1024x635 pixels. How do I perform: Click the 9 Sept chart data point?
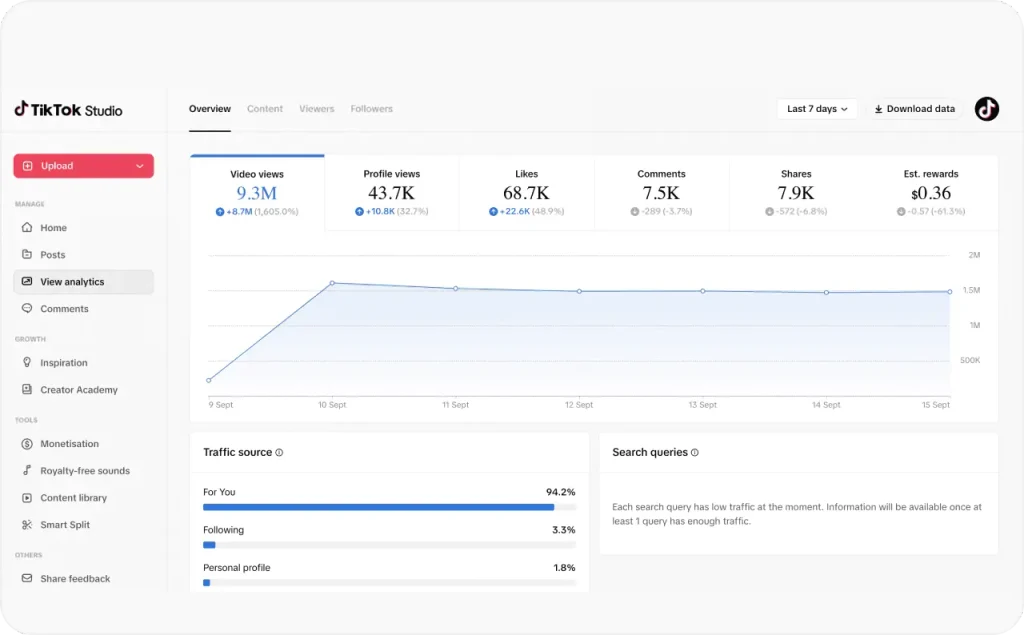209,380
